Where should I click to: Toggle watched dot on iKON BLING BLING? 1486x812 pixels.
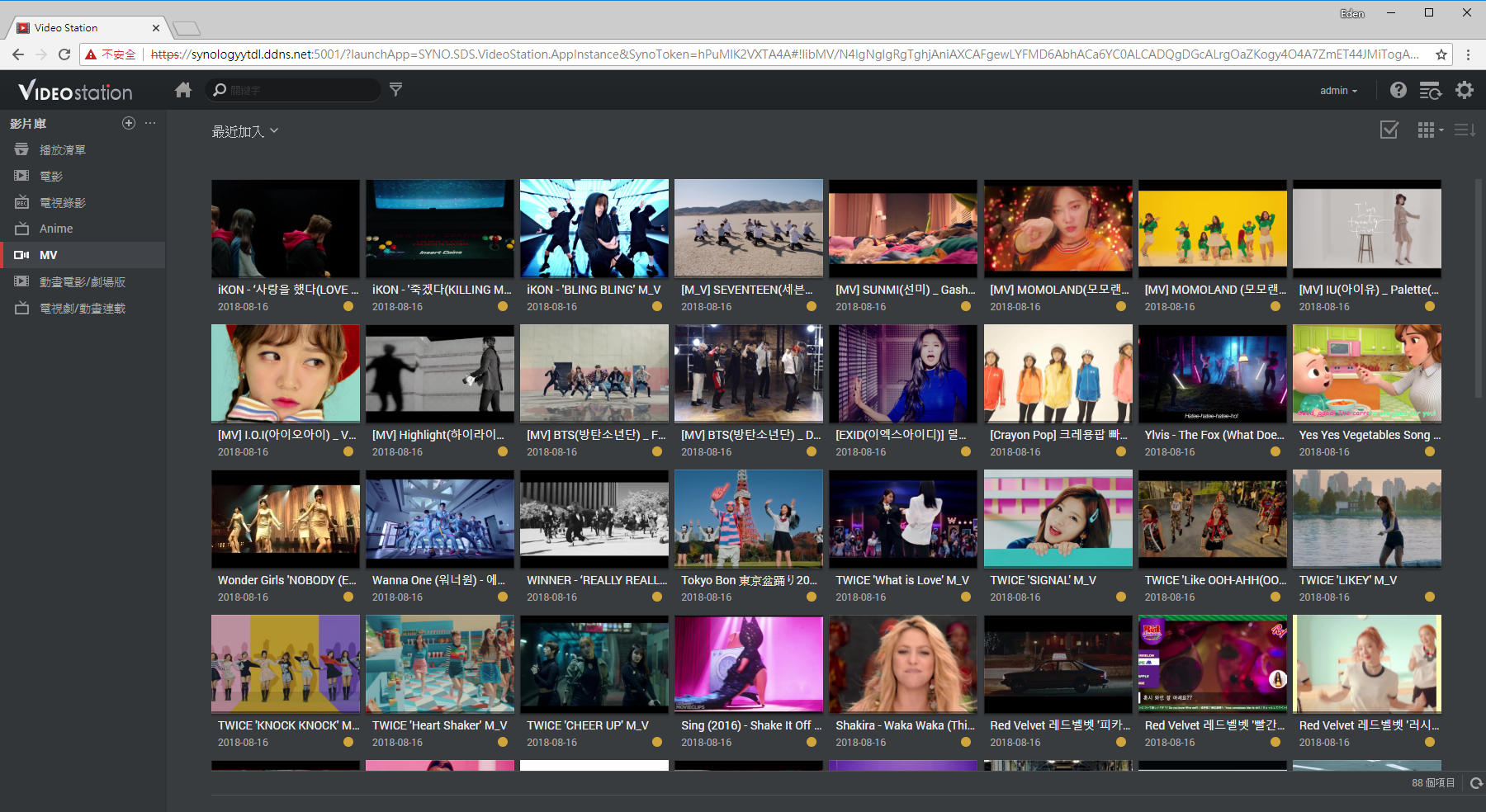[x=657, y=307]
